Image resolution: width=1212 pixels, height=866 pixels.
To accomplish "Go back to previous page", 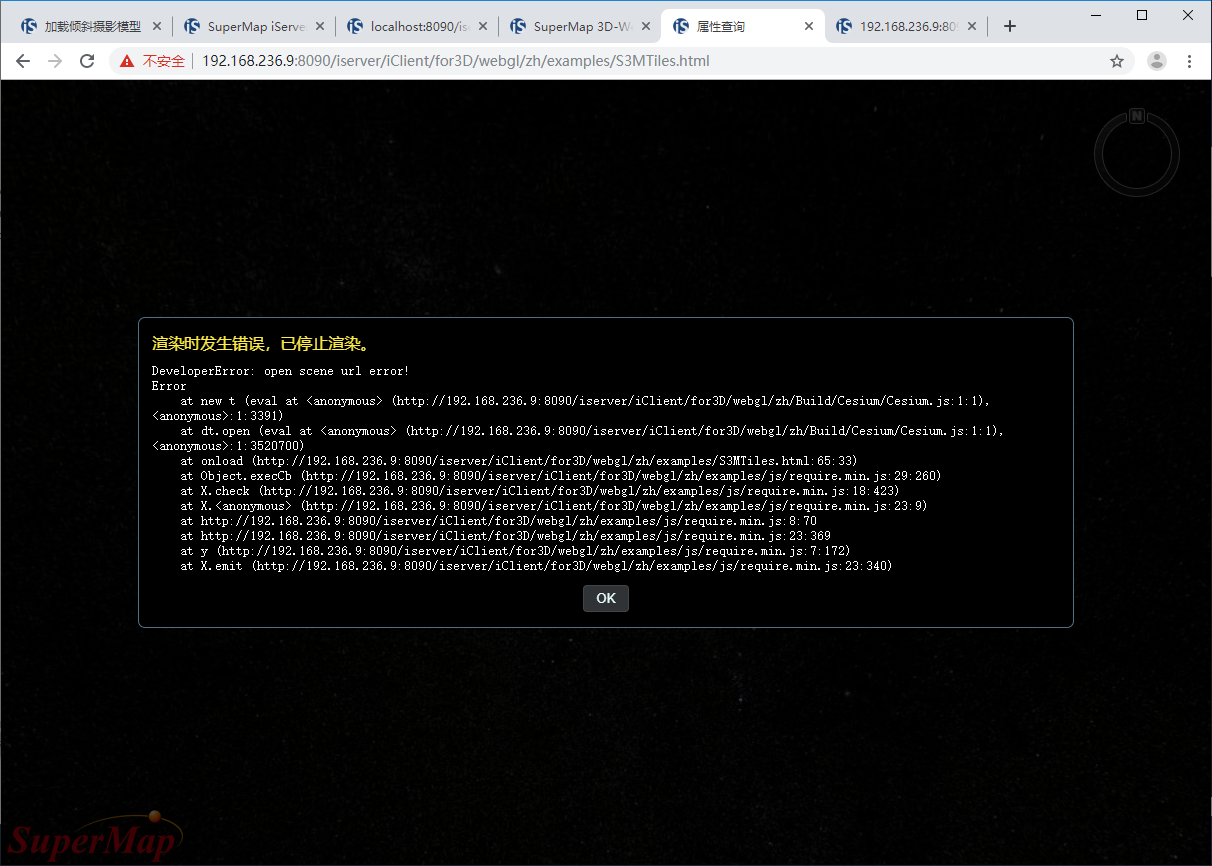I will tap(23, 61).
